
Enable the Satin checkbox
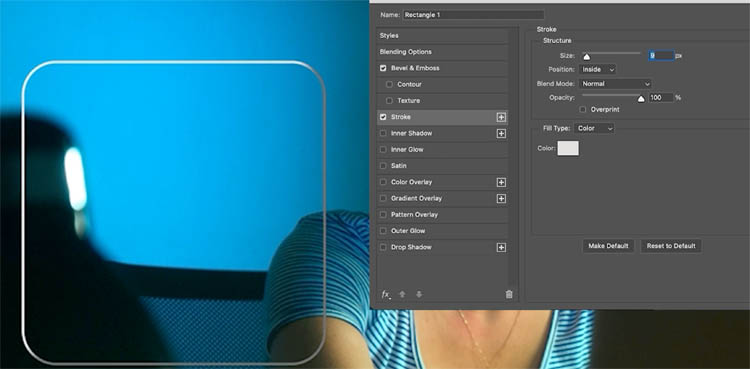pos(383,166)
